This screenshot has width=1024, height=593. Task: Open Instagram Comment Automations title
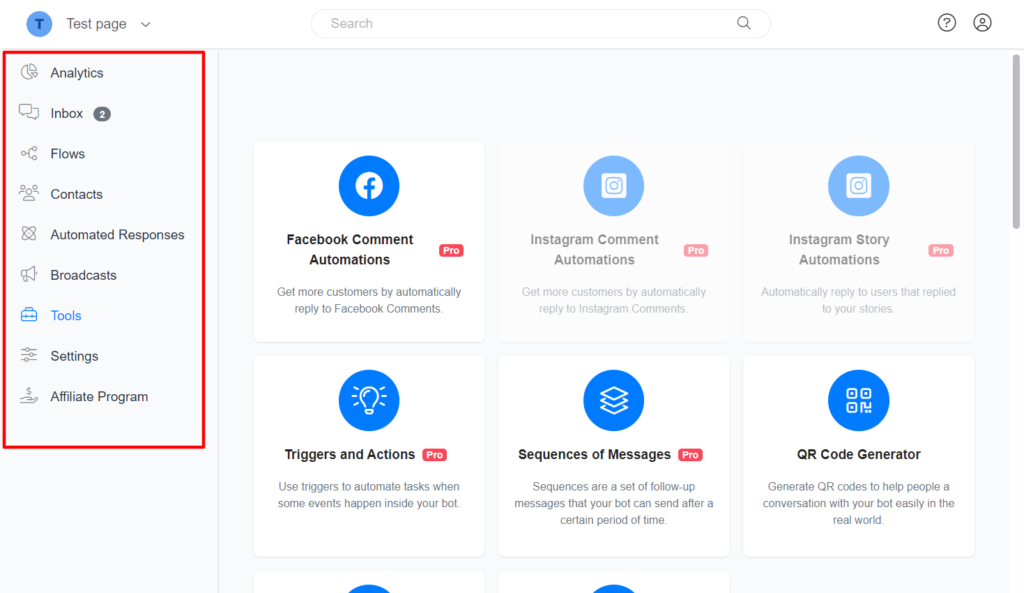pyautogui.click(x=594, y=249)
